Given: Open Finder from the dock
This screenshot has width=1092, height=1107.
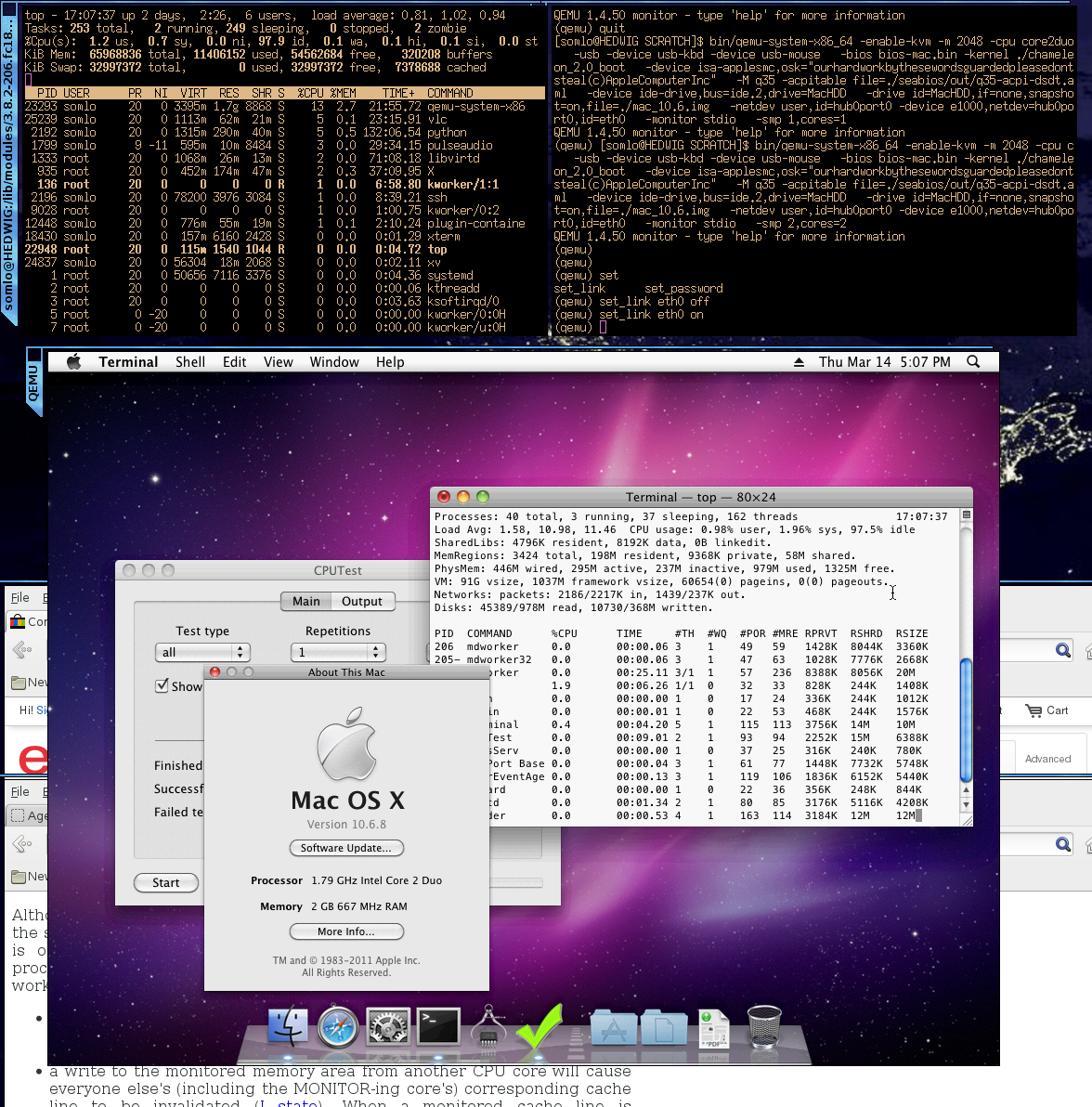Looking at the screenshot, I should pos(287,1026).
